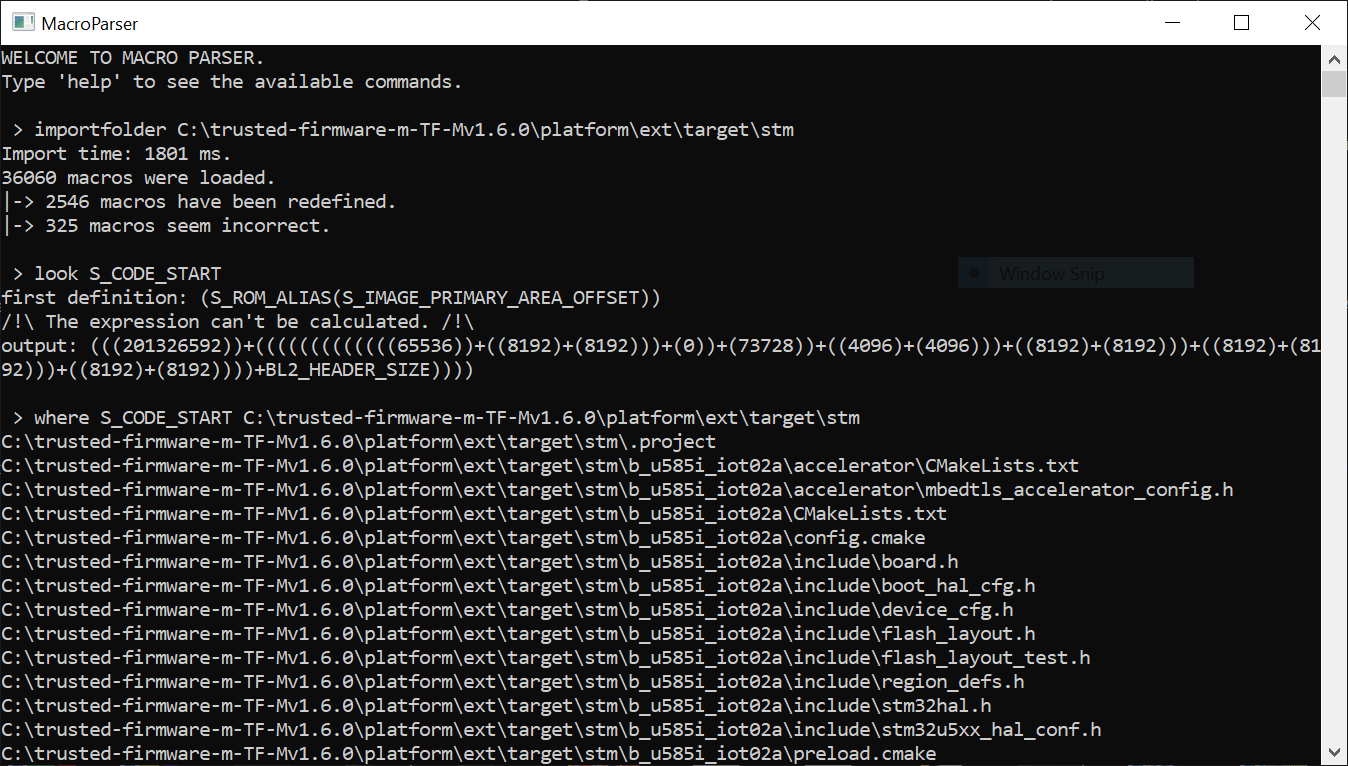Click the 'WELCOME TO MACRO PARSER.' line
The height and width of the screenshot is (766, 1348).
click(133, 58)
